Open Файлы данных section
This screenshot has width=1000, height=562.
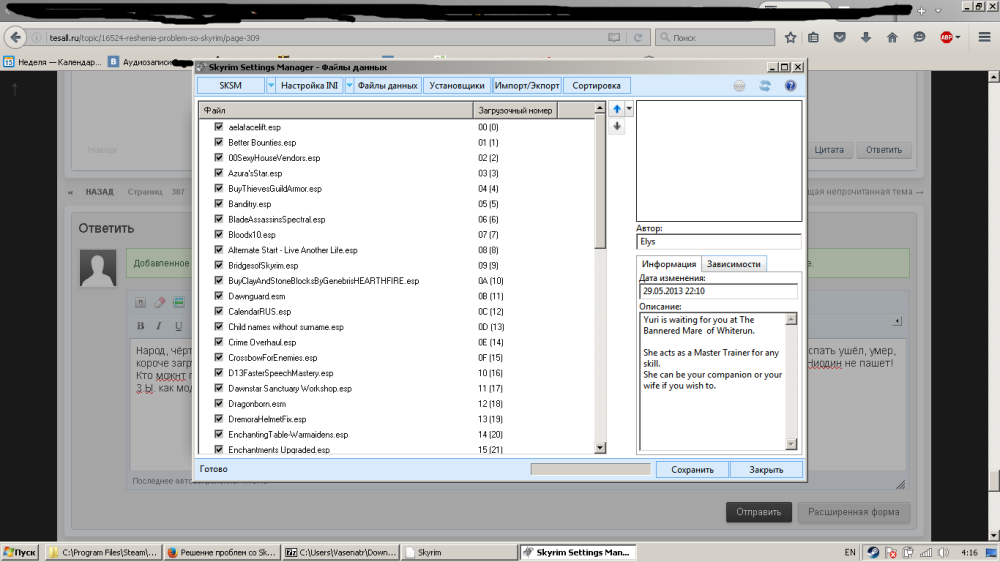tap(387, 85)
